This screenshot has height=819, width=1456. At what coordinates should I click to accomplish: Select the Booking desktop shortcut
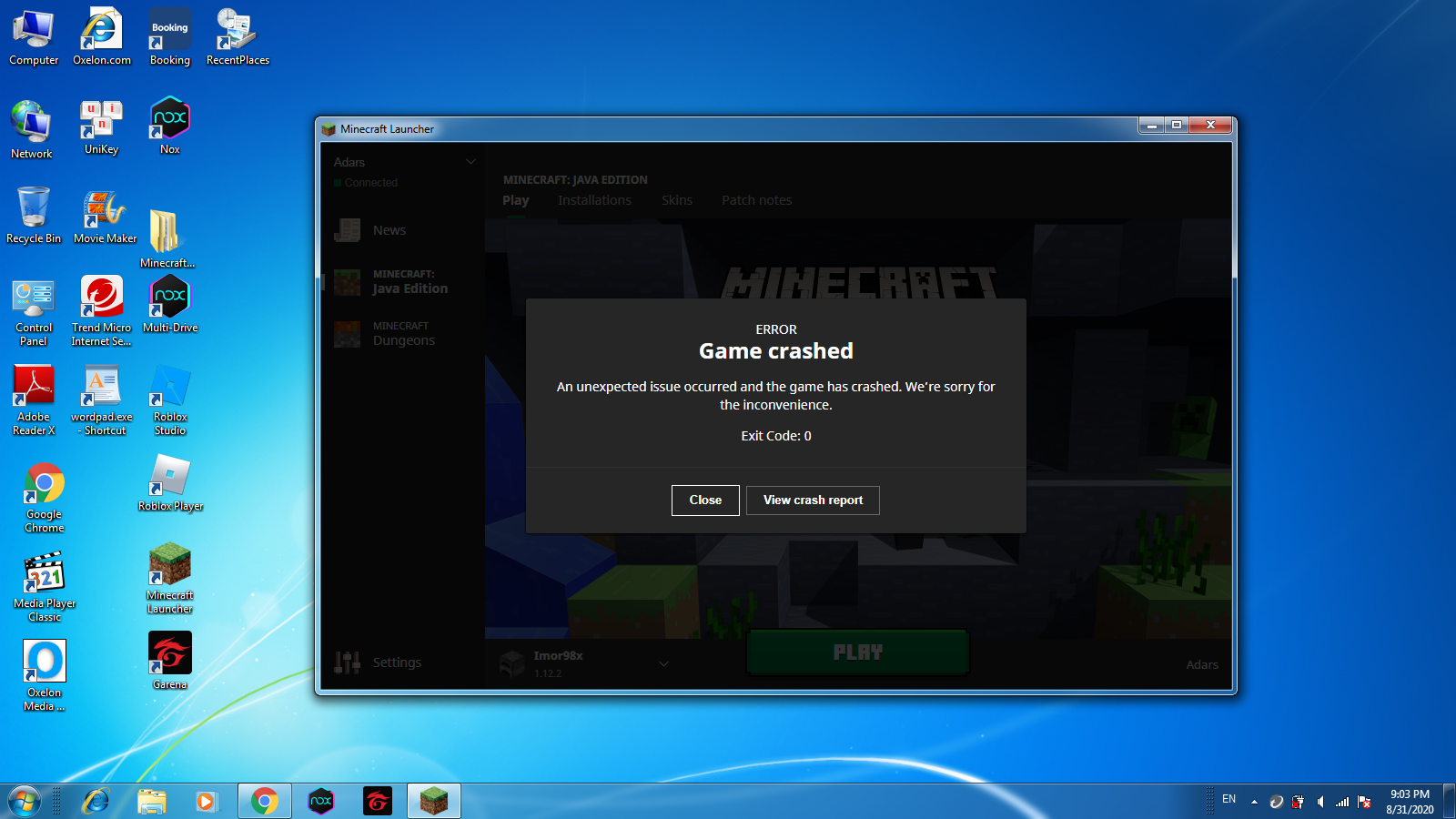(x=170, y=38)
